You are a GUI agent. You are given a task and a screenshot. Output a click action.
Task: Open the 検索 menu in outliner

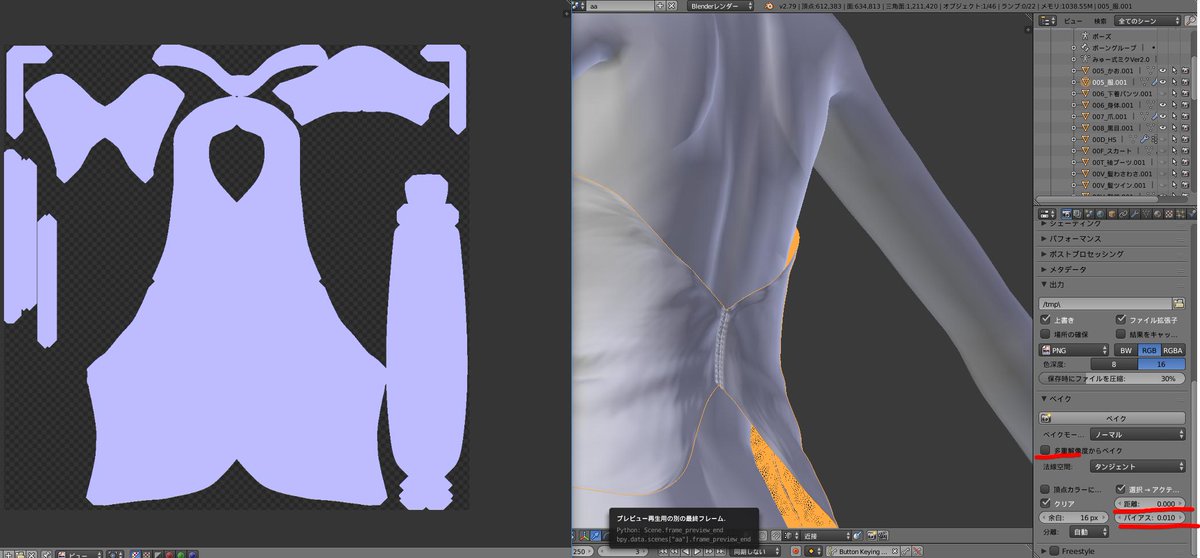coord(1100,20)
